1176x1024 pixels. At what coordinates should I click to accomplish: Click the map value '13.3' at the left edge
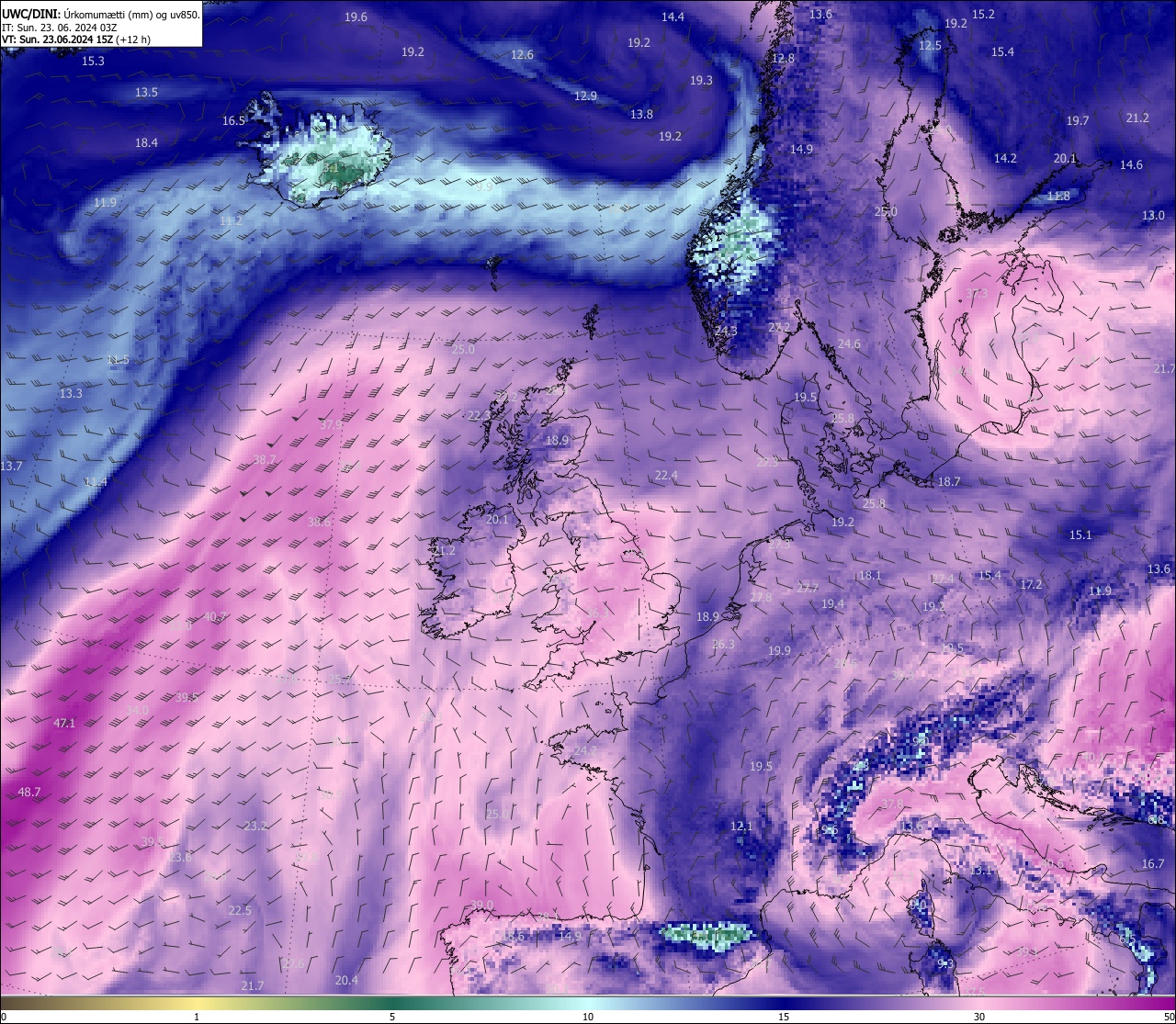tap(71, 393)
